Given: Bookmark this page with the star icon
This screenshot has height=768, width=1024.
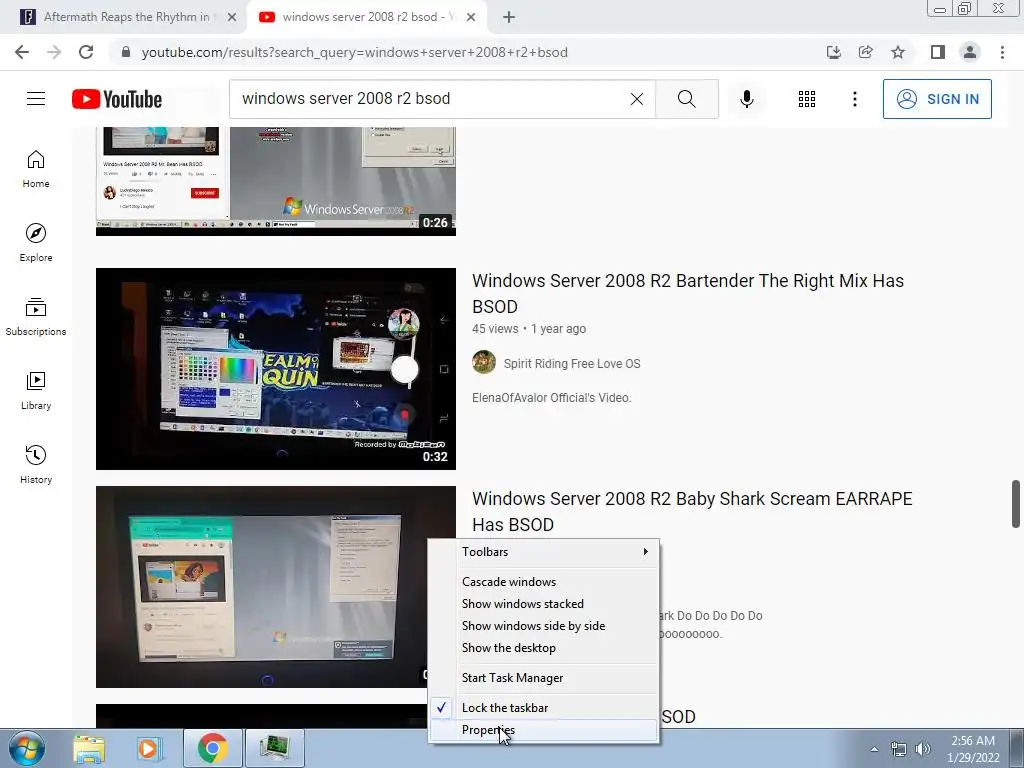Looking at the screenshot, I should click(x=898, y=52).
